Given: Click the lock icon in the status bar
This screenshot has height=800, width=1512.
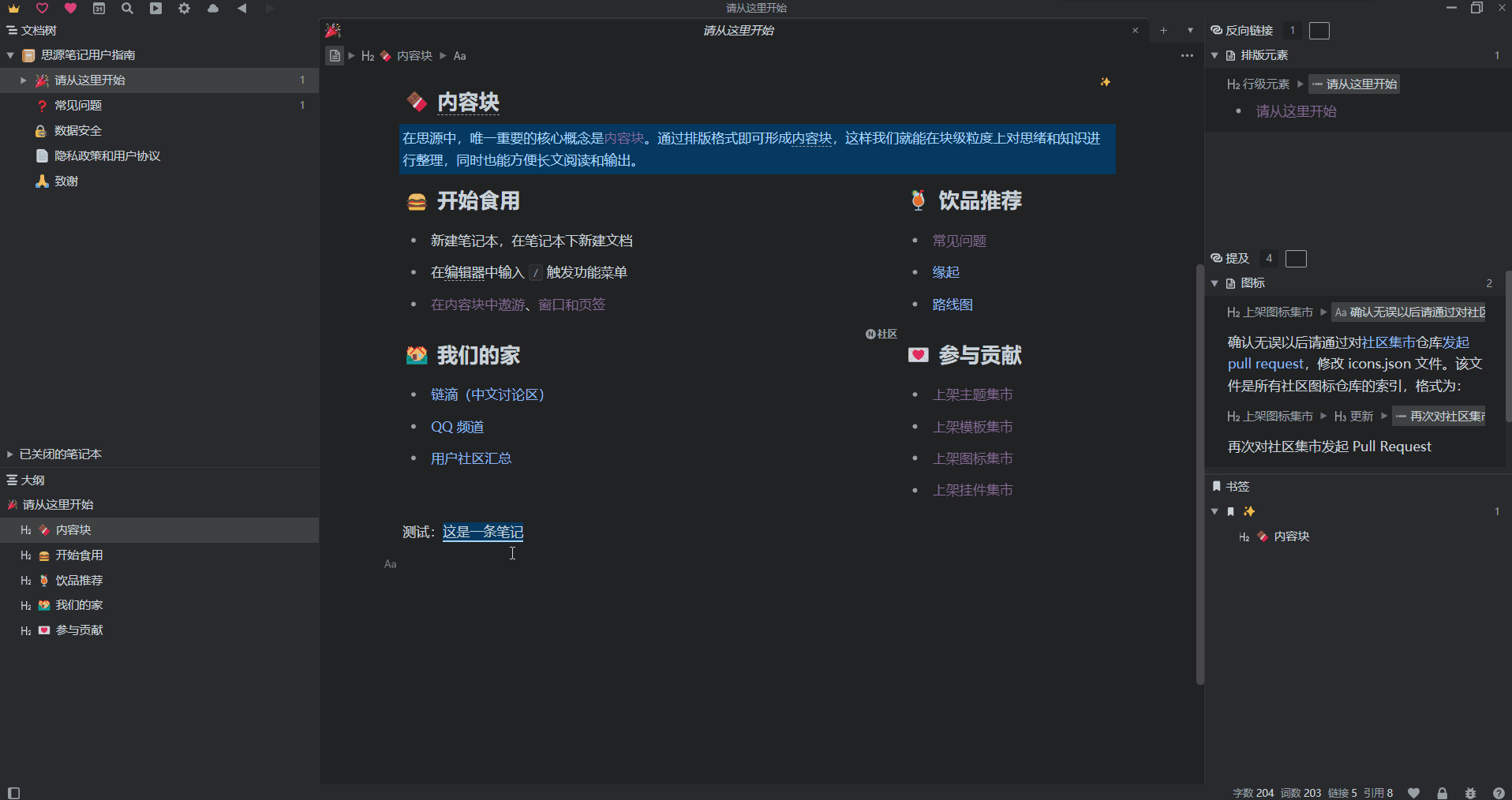Looking at the screenshot, I should pyautogui.click(x=1442, y=793).
